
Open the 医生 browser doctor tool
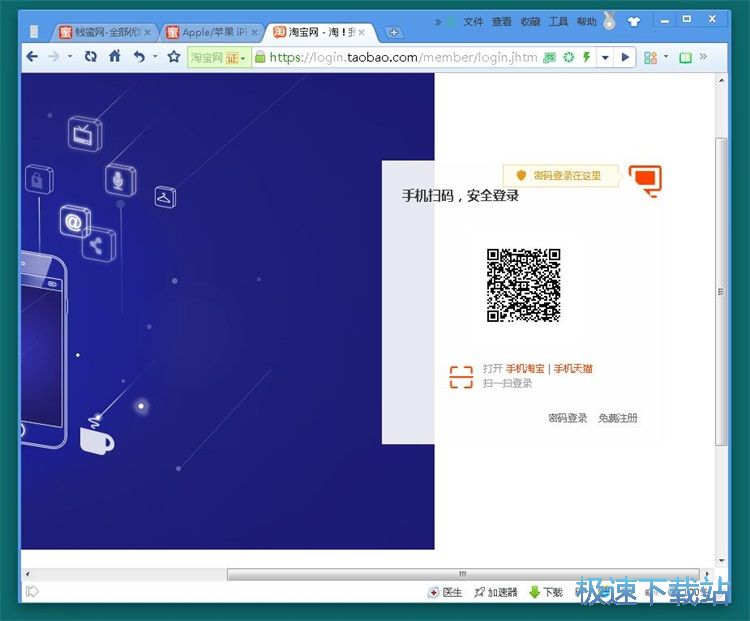(445, 592)
